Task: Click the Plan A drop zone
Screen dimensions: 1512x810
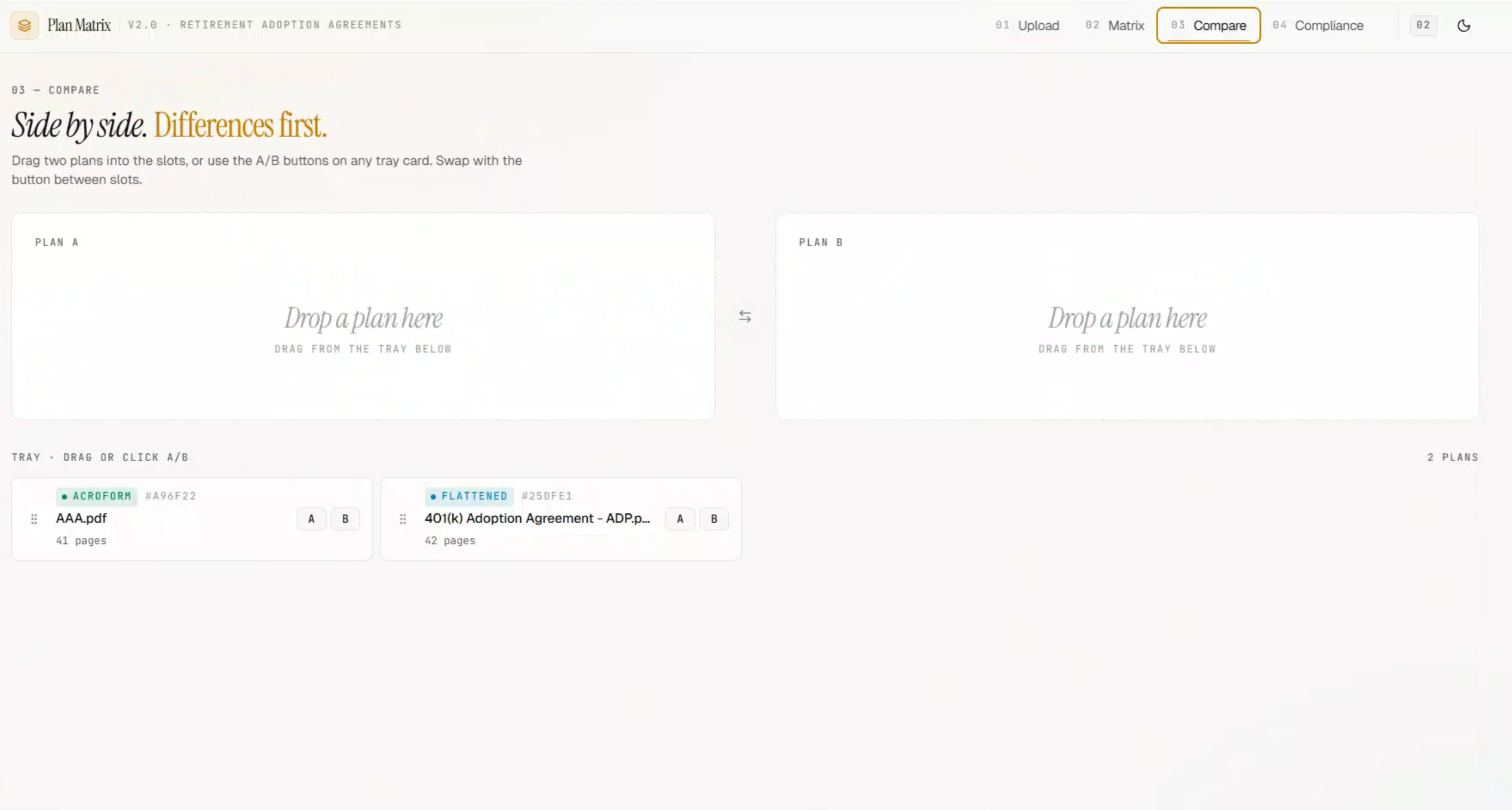Action: point(364,316)
